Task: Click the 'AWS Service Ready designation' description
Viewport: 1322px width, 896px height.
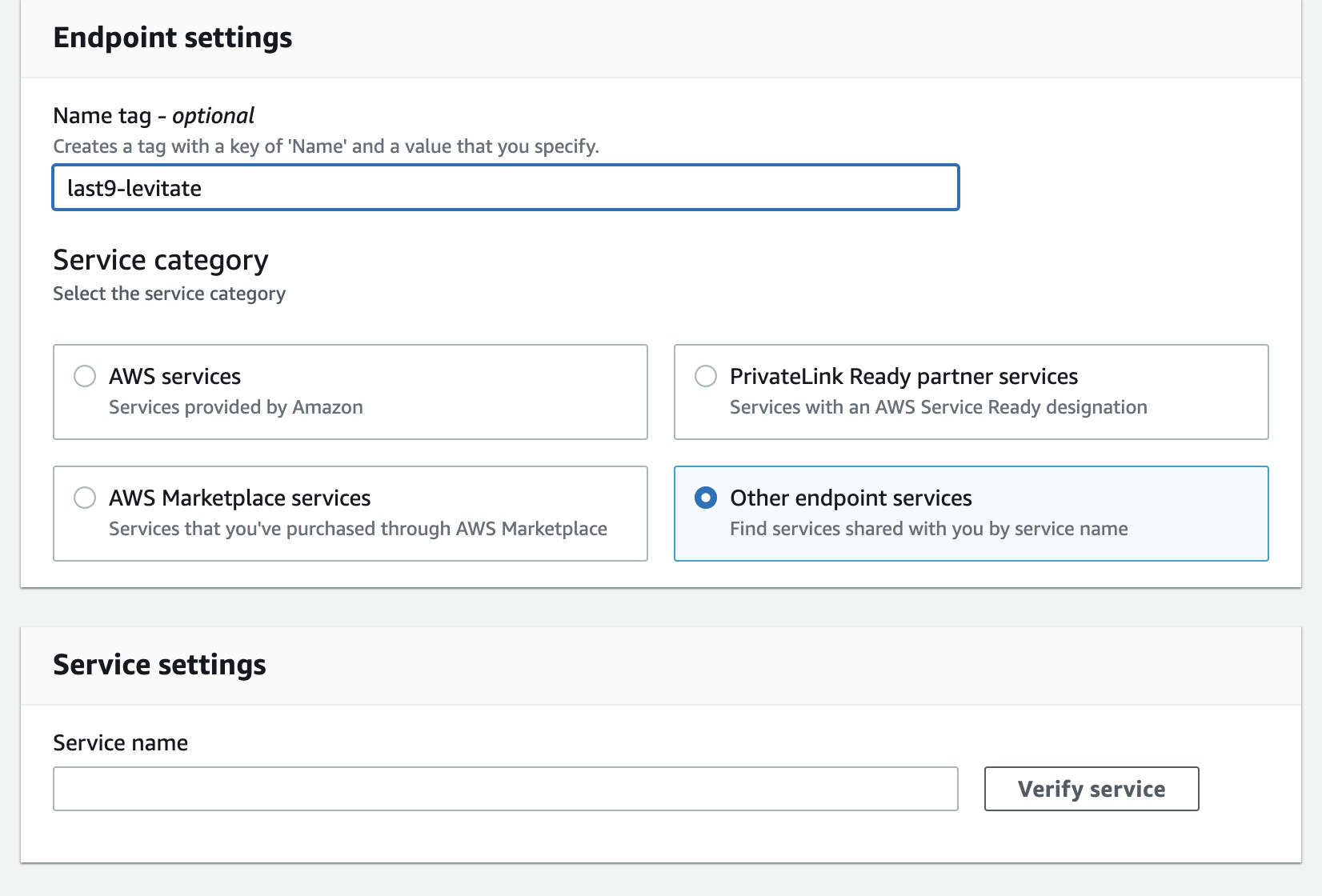Action: 938,407
